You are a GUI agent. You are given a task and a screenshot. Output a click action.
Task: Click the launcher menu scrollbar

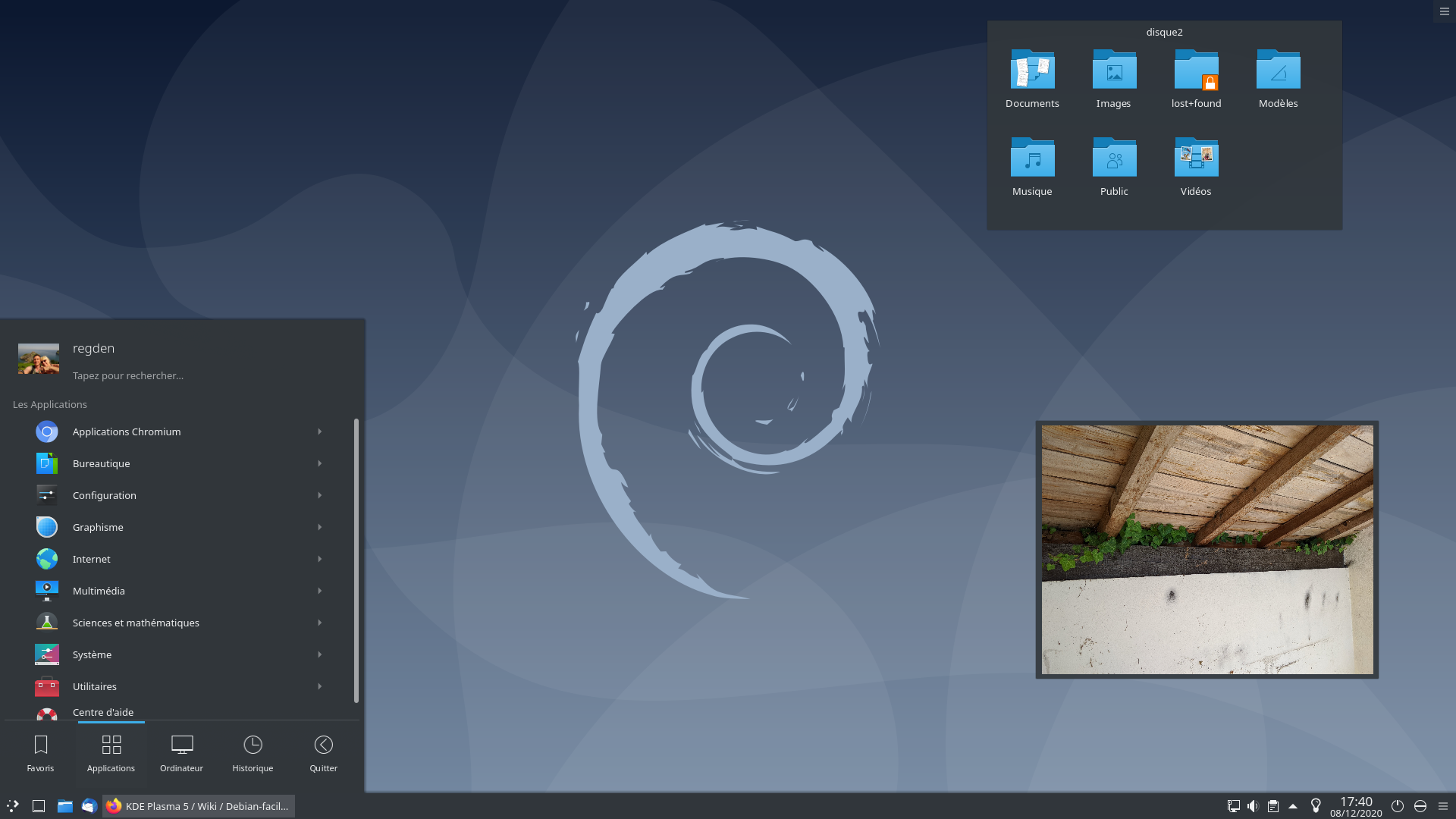click(x=356, y=561)
